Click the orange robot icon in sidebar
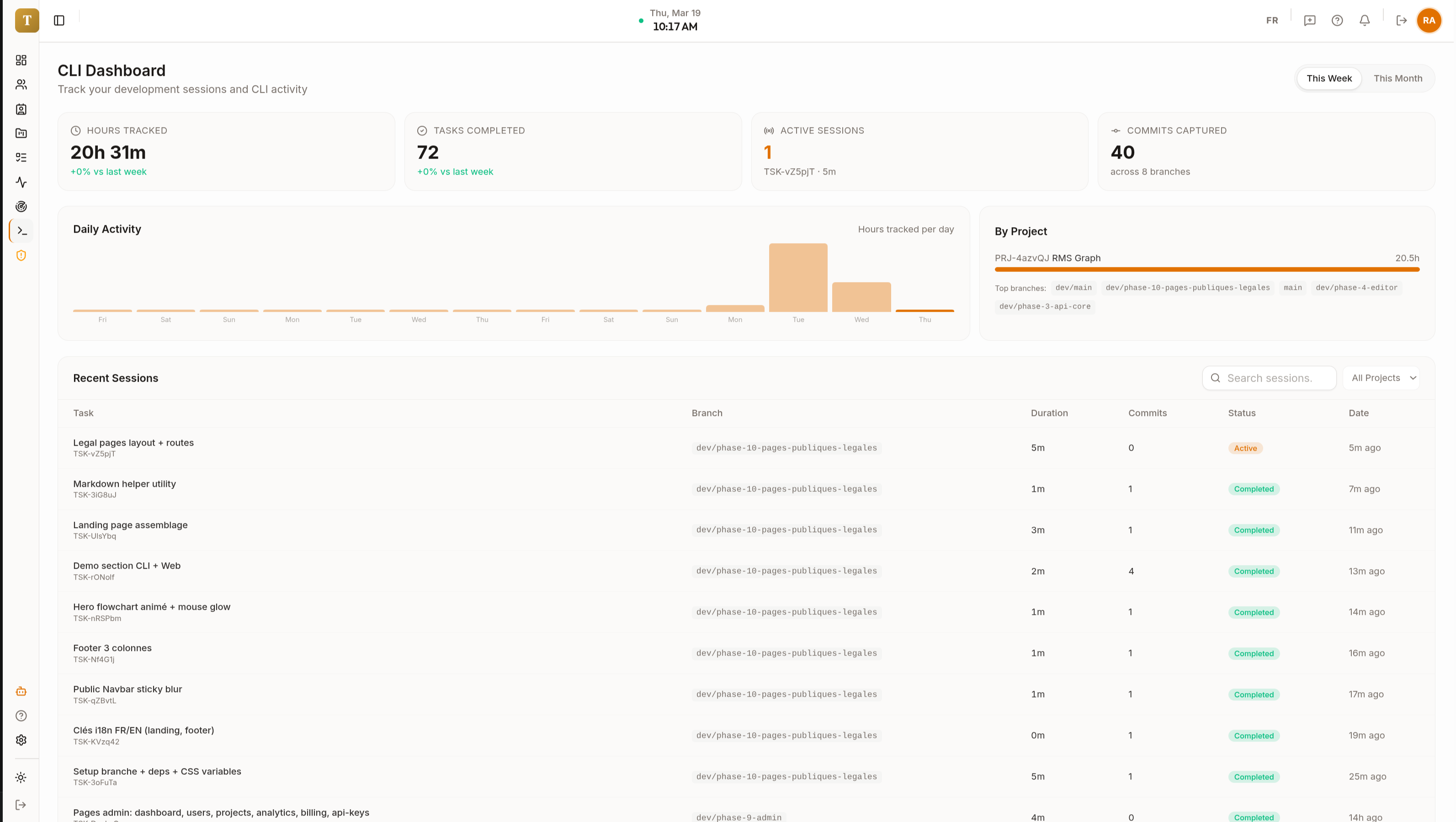1456x822 pixels. click(x=21, y=691)
